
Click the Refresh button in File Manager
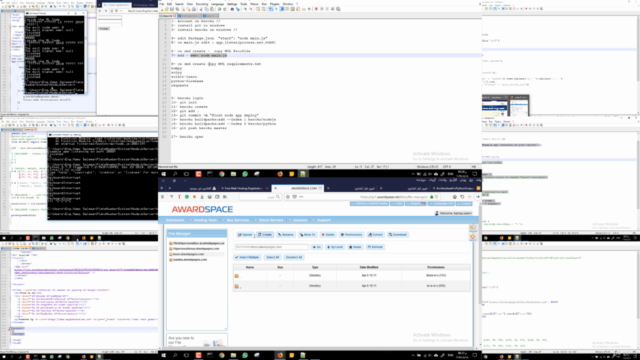pyautogui.click(x=375, y=247)
